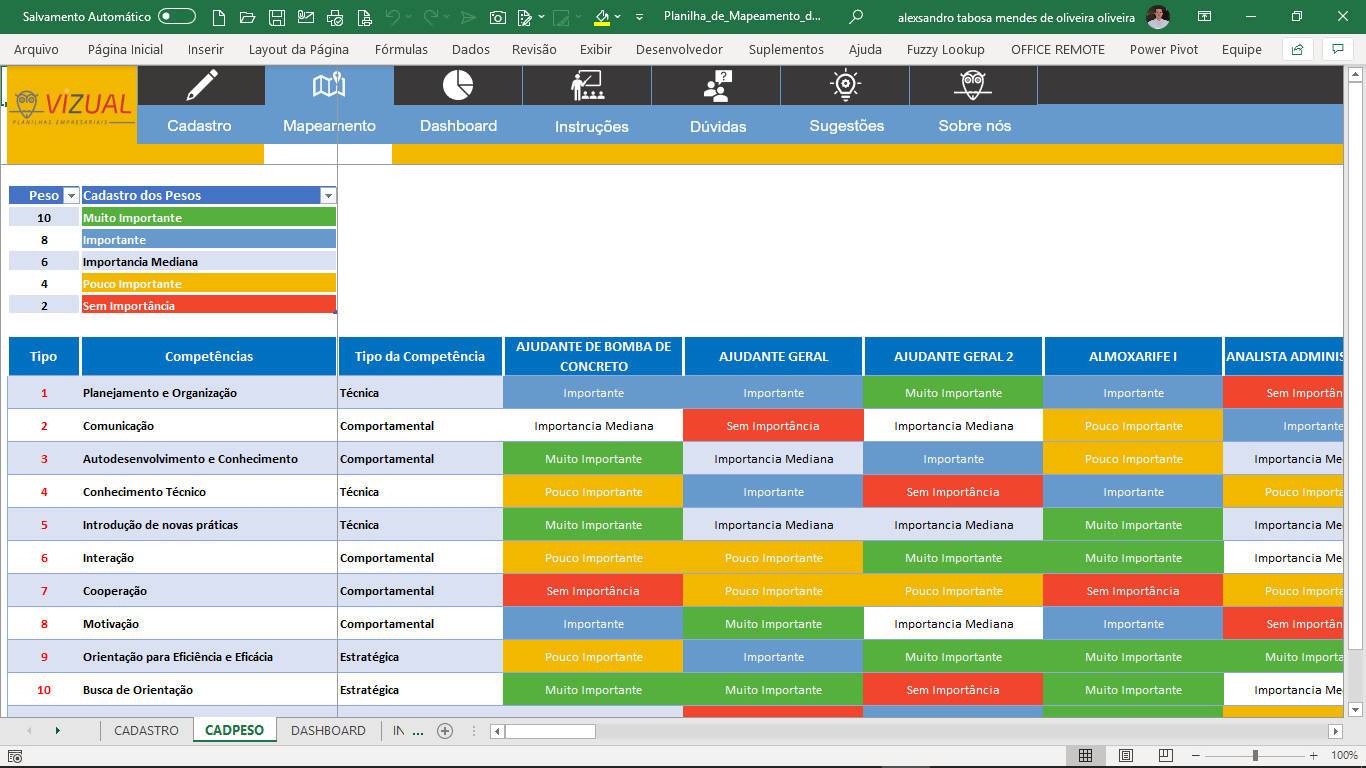Click the search magnifier in title bar
1366x768 pixels.
click(x=856, y=17)
